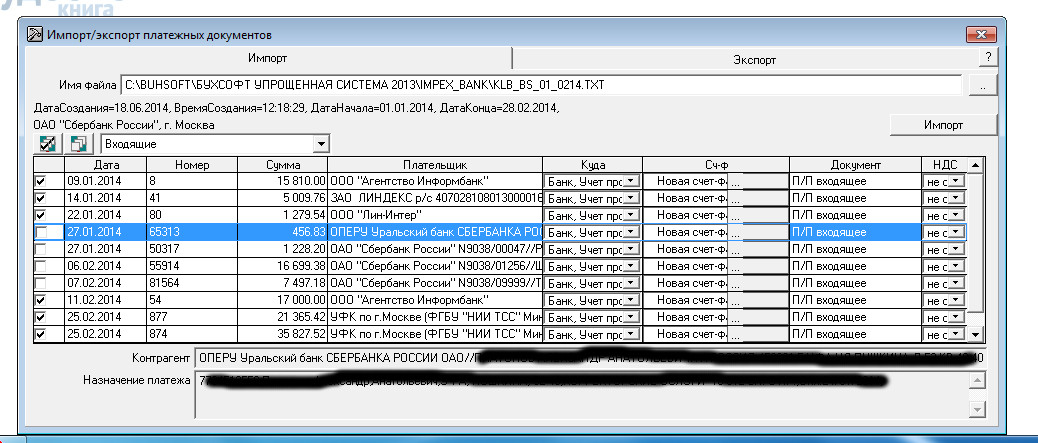The width and height of the screenshot is (1038, 443).
Task: Click the window title bar app icon
Action: coord(34,34)
